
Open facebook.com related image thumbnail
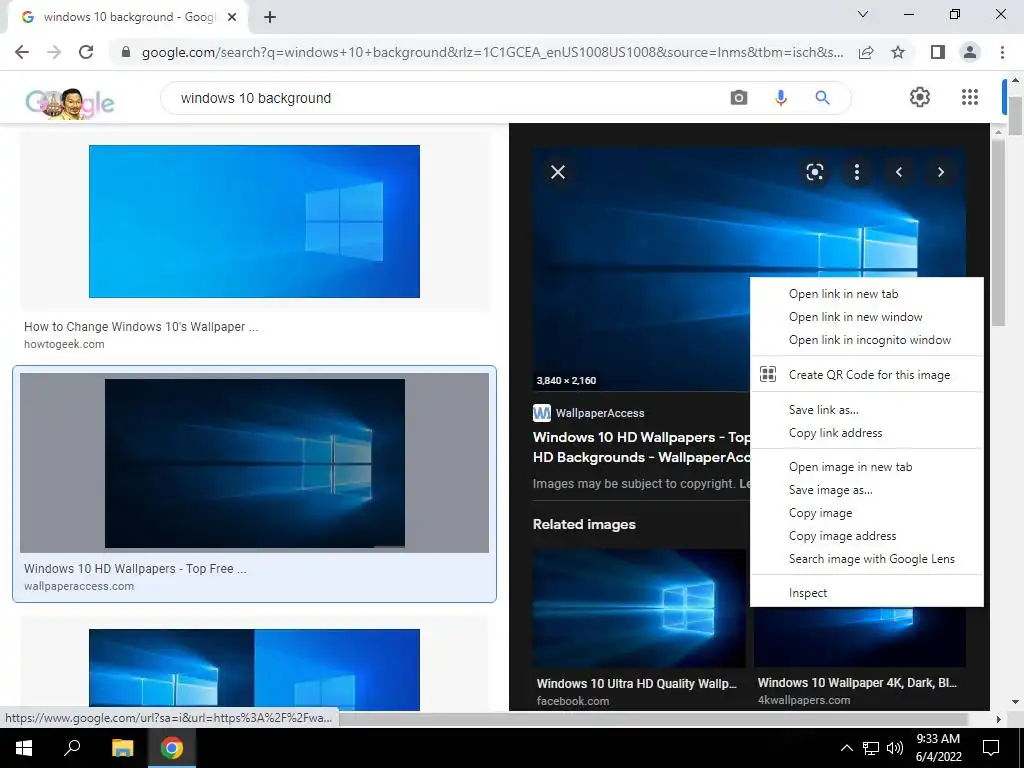point(639,609)
